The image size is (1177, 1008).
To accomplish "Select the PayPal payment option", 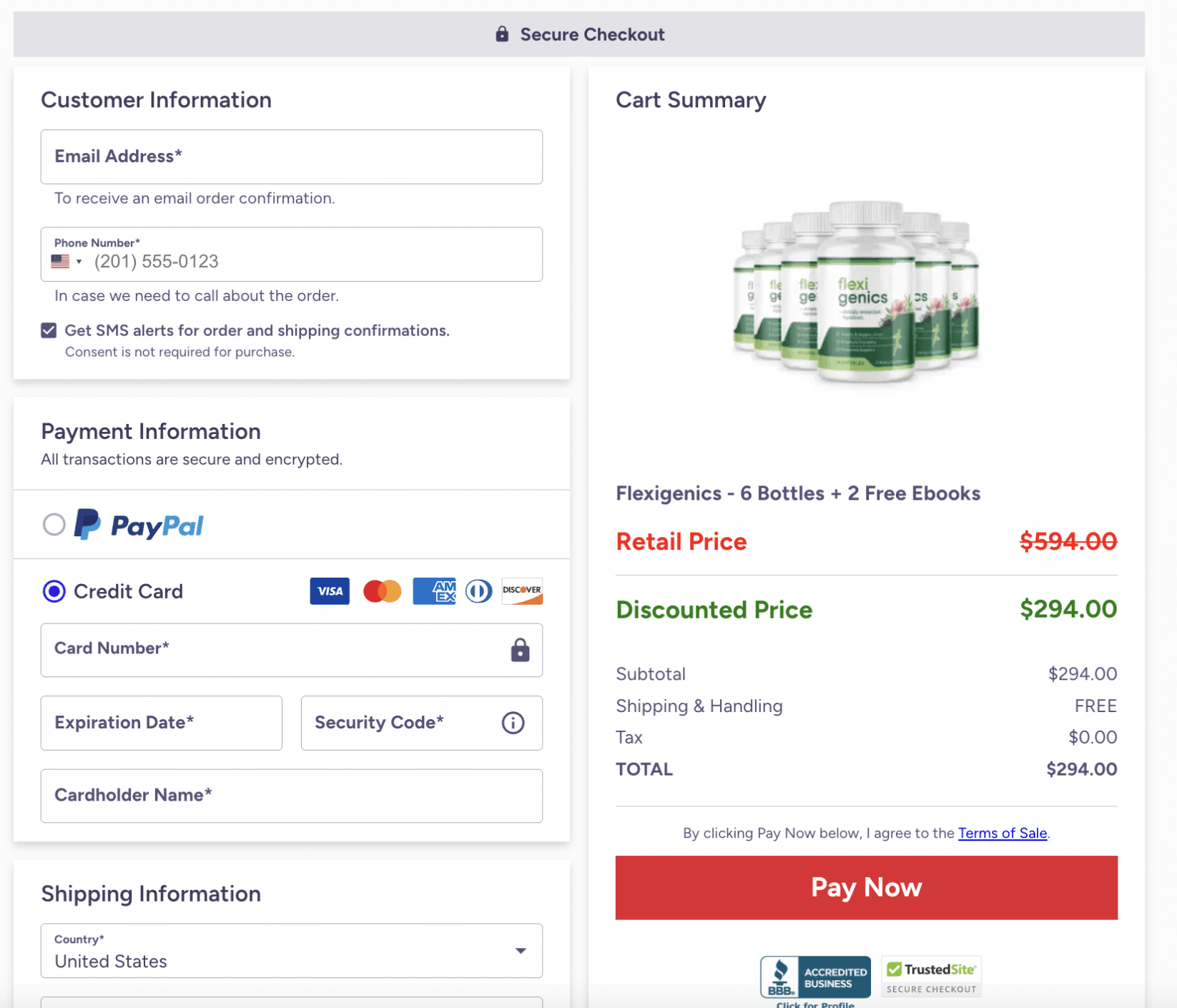I will (54, 525).
